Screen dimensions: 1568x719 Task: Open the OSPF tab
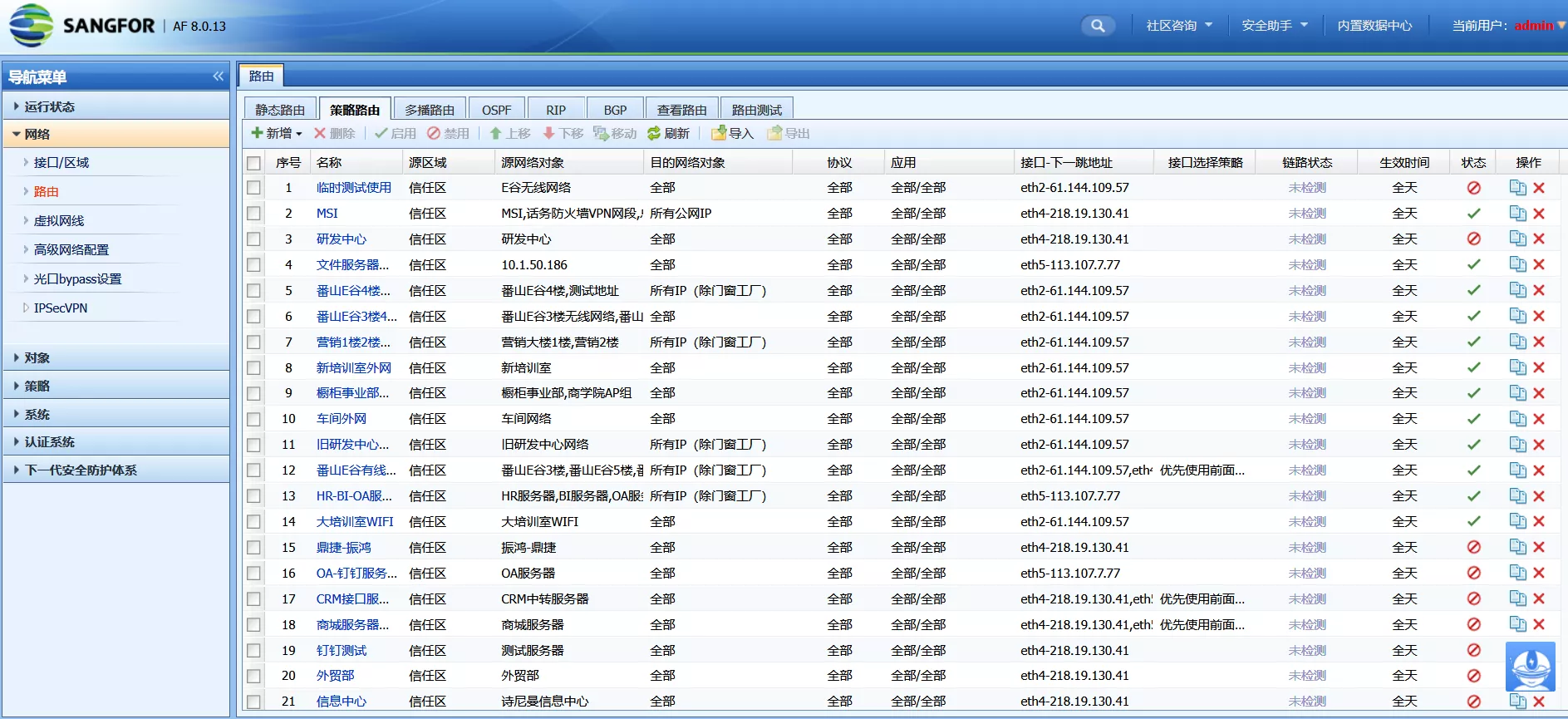click(496, 110)
